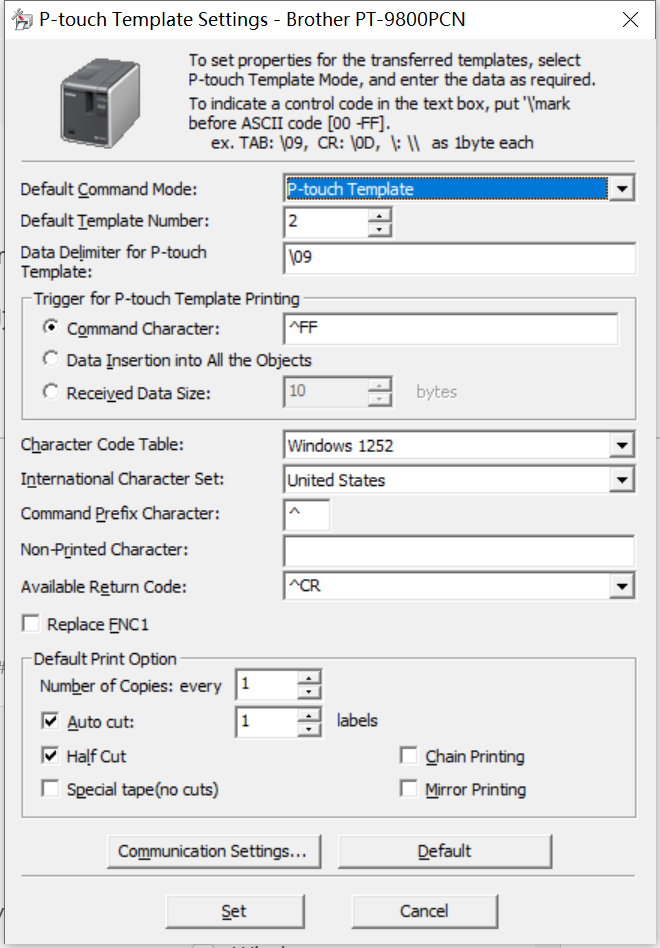Click the Data Delimiter text field
The width and height of the screenshot is (660, 948).
459,258
